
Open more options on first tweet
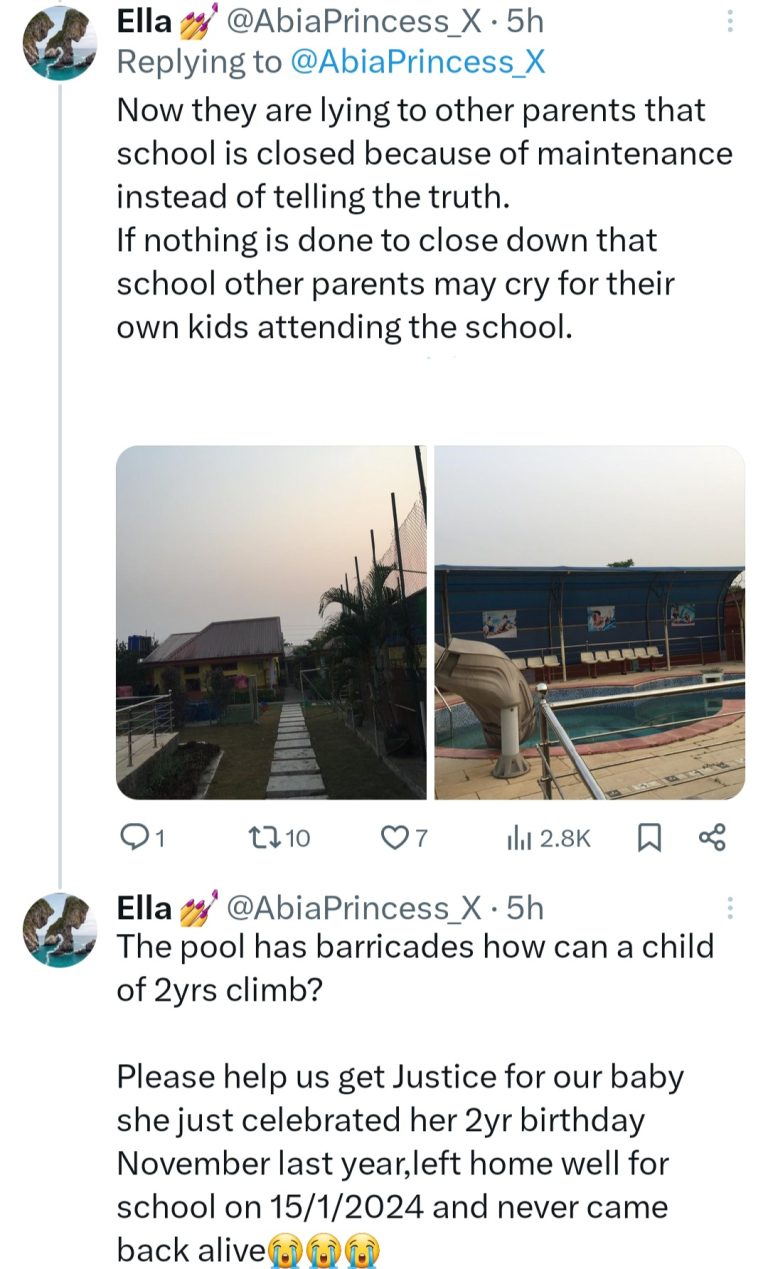[729, 20]
